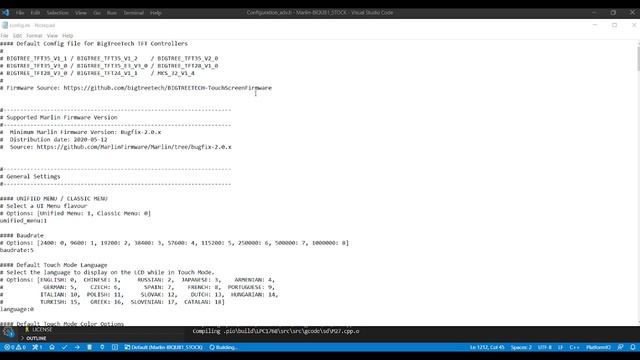Screen dimensions: 640x360
Task: Click the tasks running indicator showing 1
Action: click(38, 347)
